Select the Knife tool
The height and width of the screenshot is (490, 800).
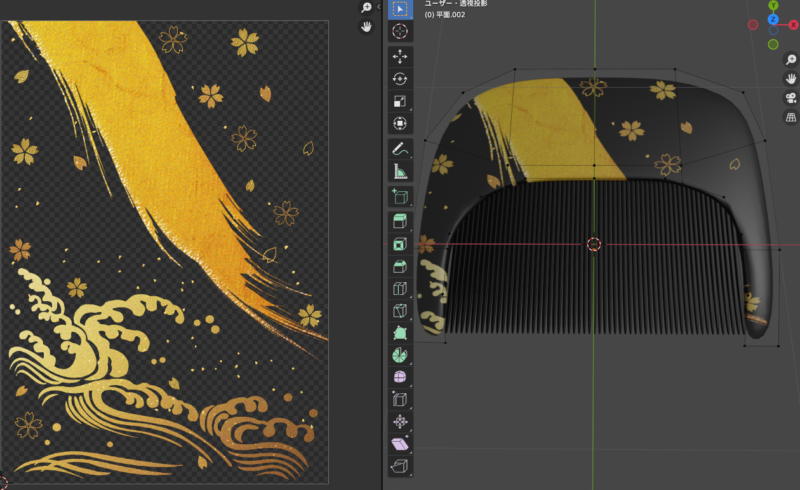point(400,311)
